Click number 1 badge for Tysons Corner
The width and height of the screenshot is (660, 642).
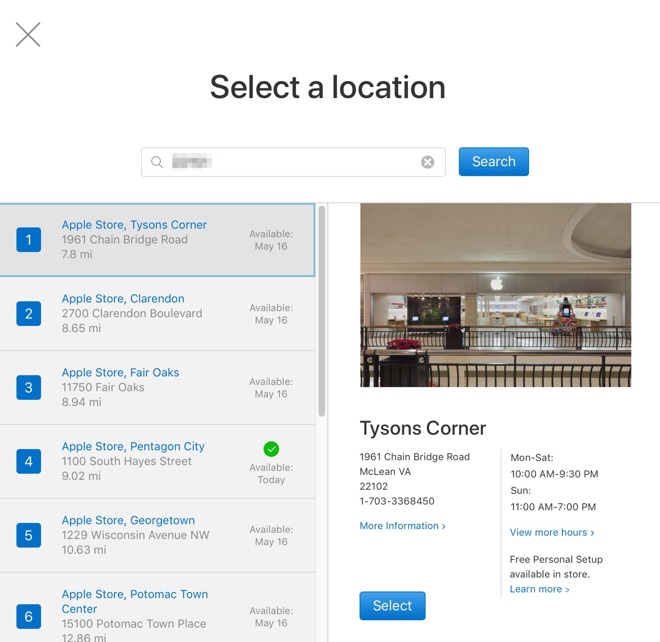[x=29, y=240]
